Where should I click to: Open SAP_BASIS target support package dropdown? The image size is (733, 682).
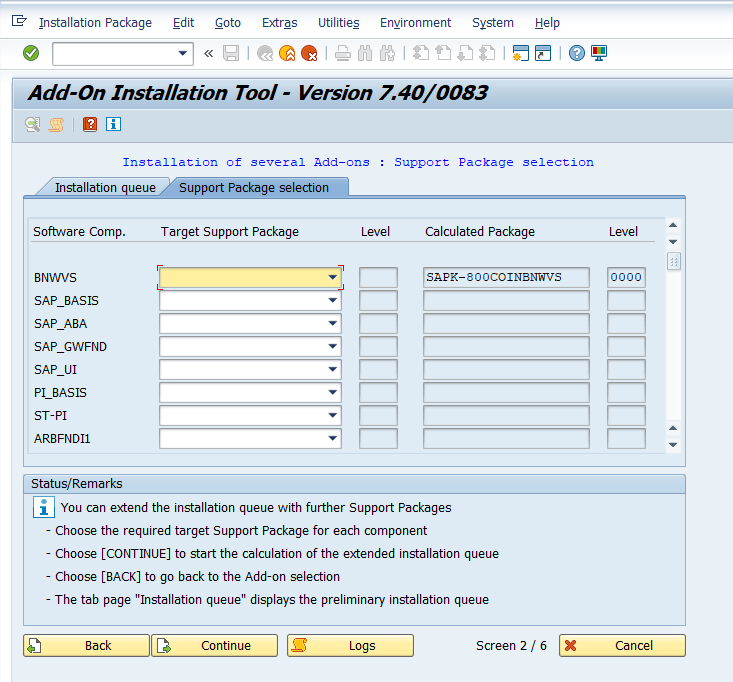332,301
